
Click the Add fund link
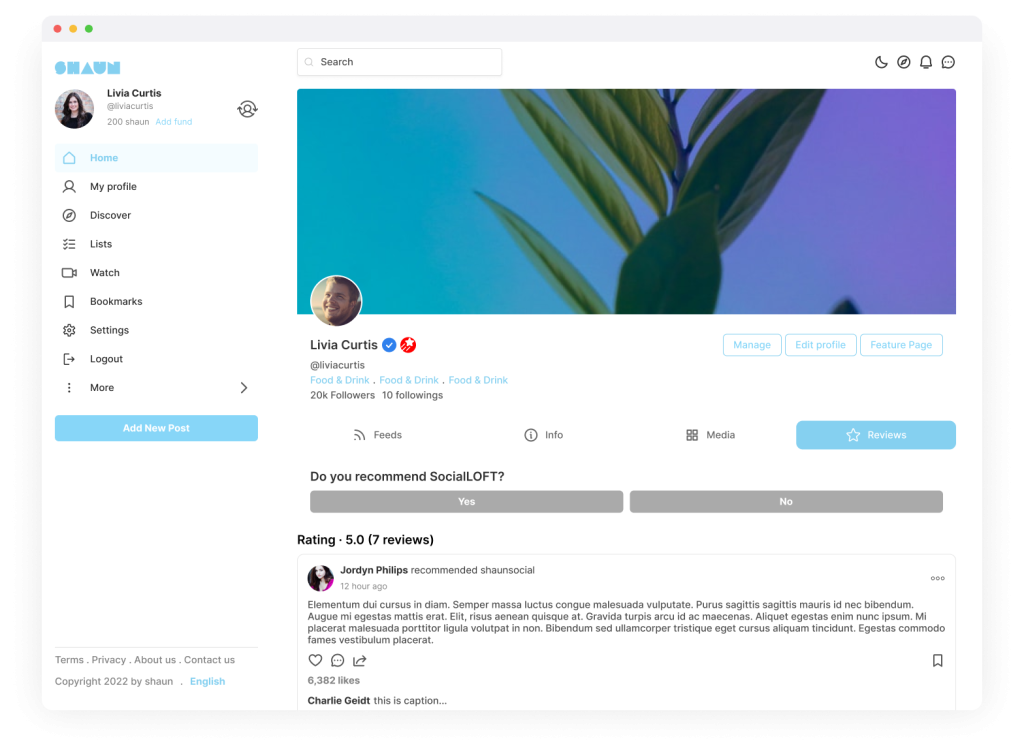(174, 121)
